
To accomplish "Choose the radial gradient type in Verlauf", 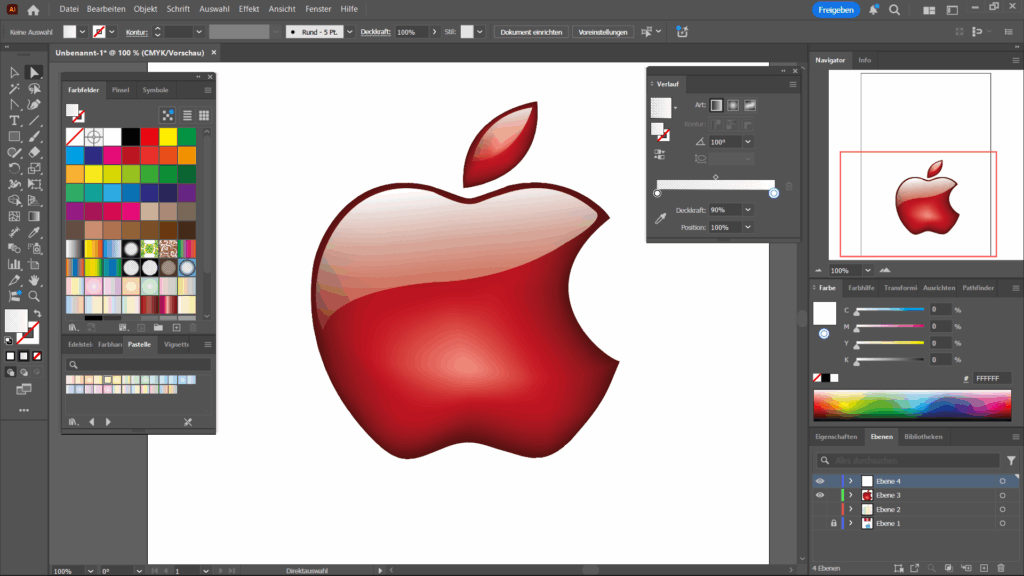I will point(732,105).
